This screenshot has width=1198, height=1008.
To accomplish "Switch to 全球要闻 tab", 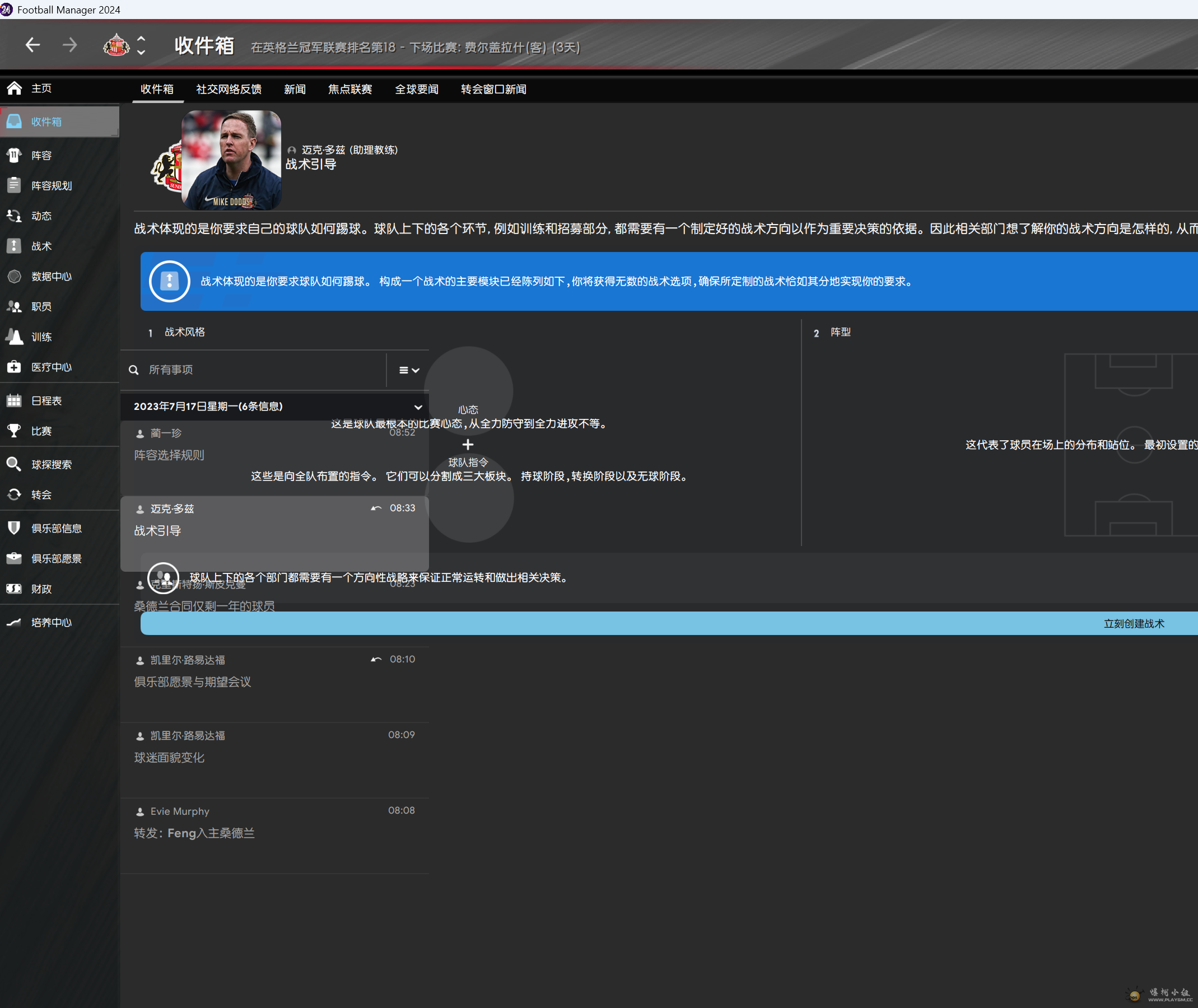I will (417, 89).
